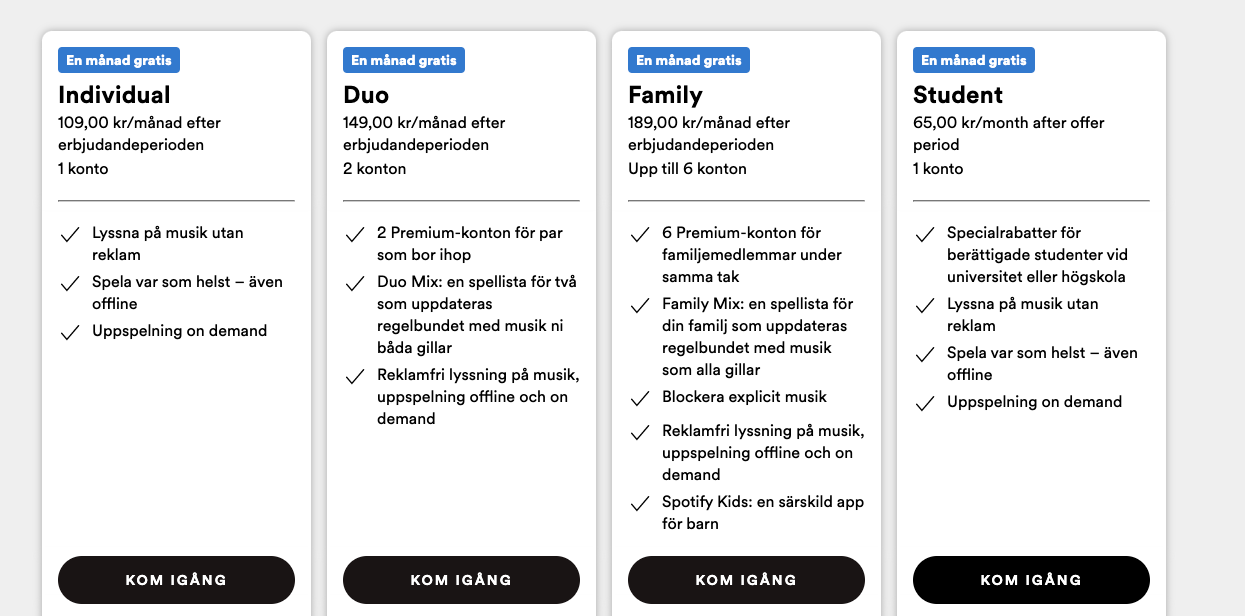Click the Individual plan's 'En månad gratis' badge

coord(119,60)
